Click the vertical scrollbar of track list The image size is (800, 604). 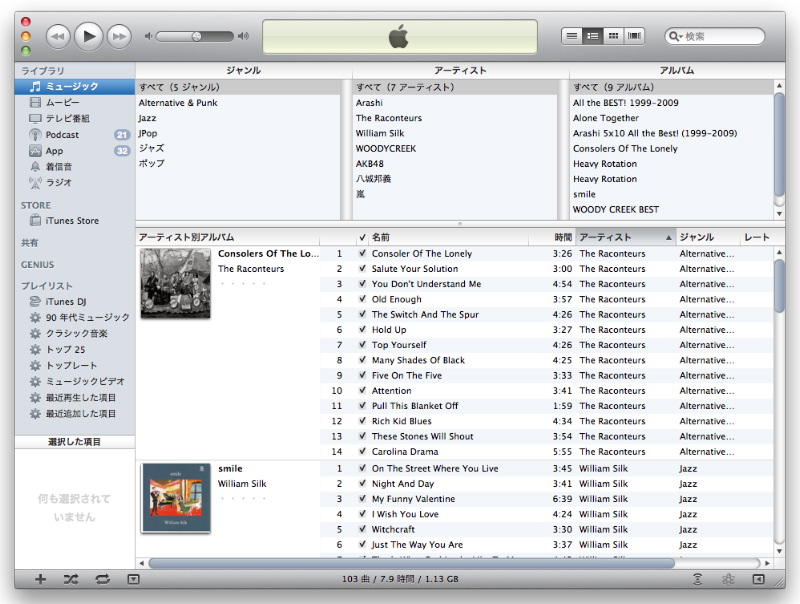pos(779,286)
